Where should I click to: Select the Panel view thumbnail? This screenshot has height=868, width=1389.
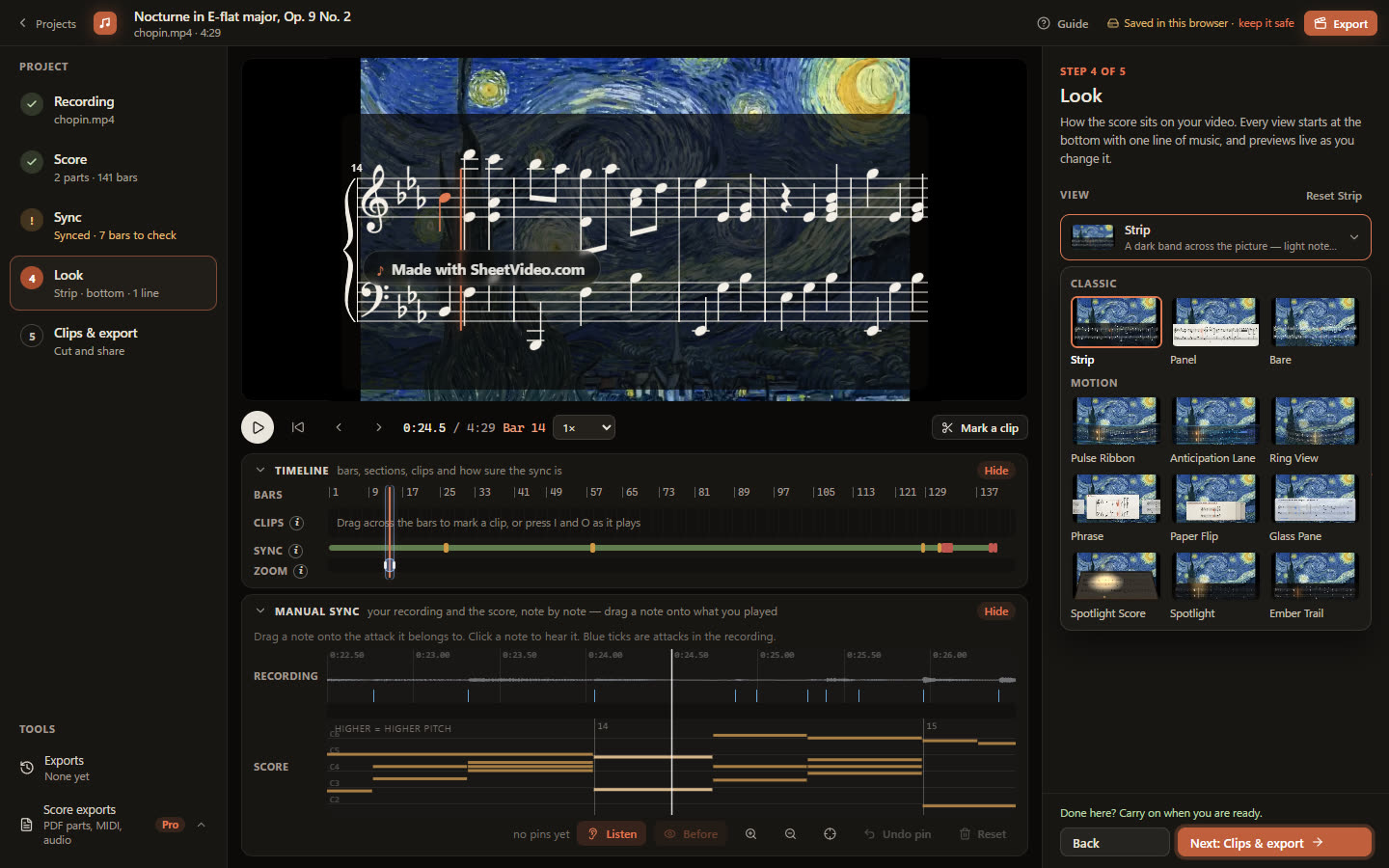(1215, 322)
